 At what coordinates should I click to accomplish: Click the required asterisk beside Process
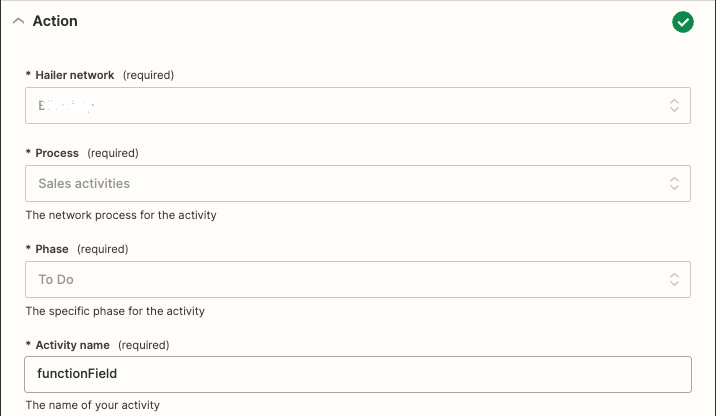coord(28,152)
